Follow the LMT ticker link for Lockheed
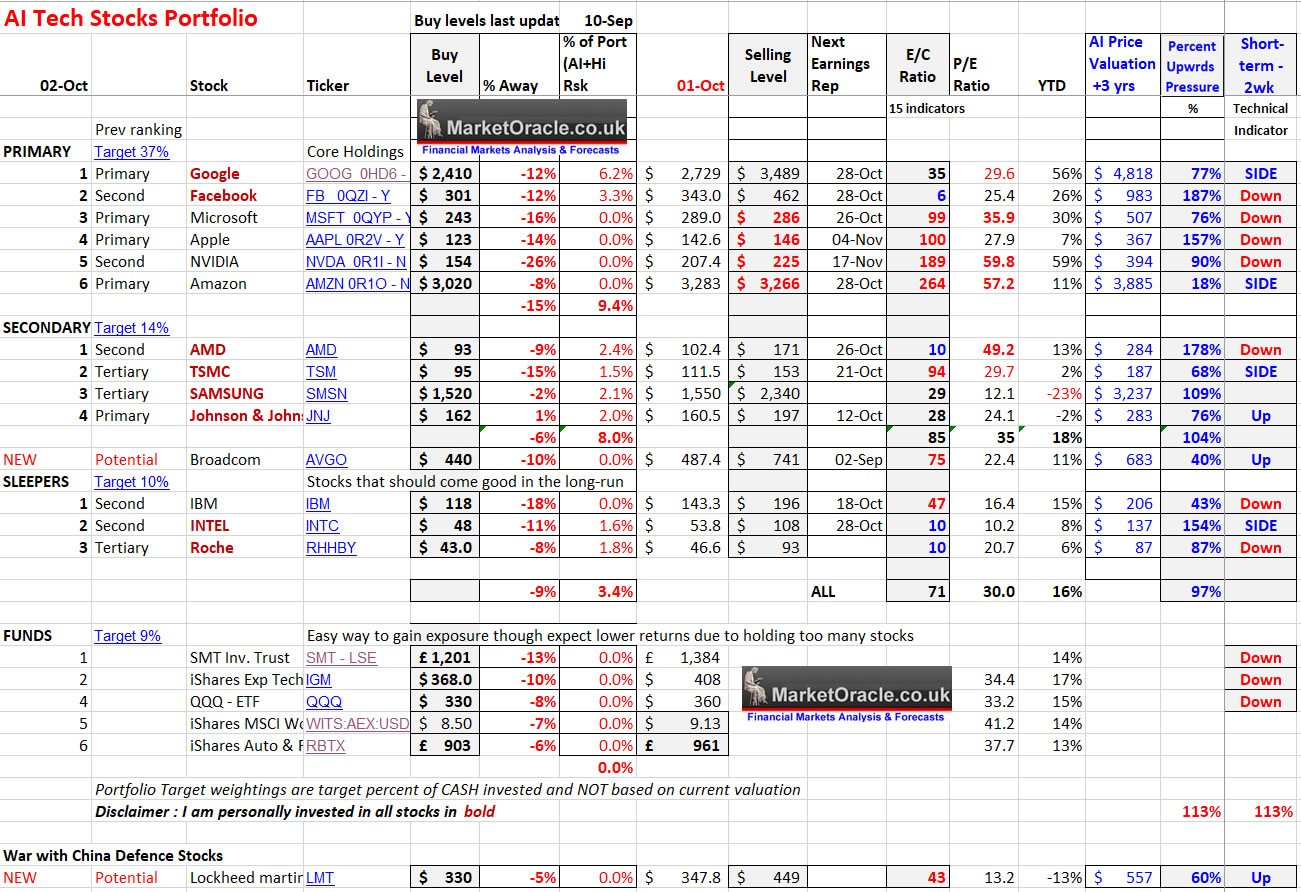The height and width of the screenshot is (892, 1301). (320, 878)
